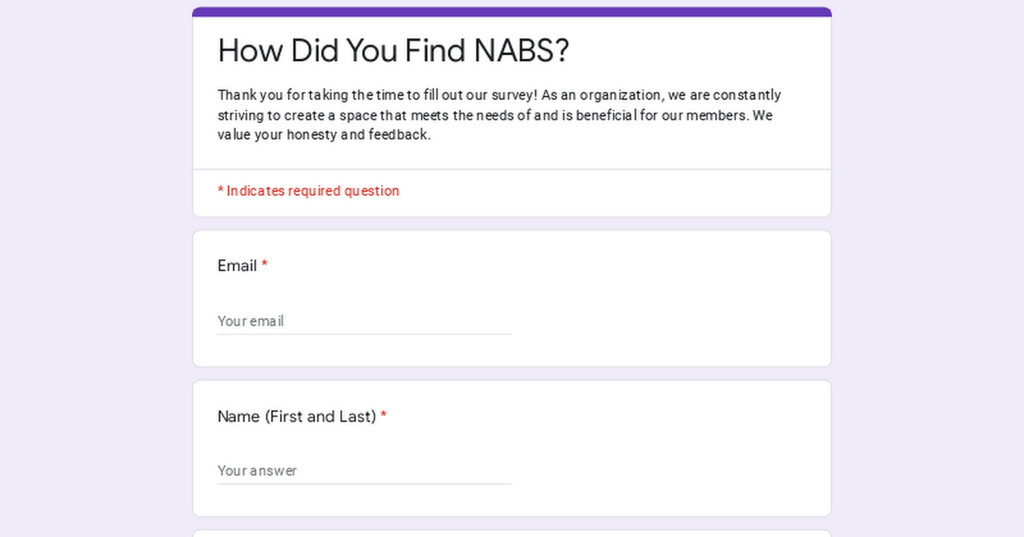Click the underline beneath 'Your email'

point(364,334)
